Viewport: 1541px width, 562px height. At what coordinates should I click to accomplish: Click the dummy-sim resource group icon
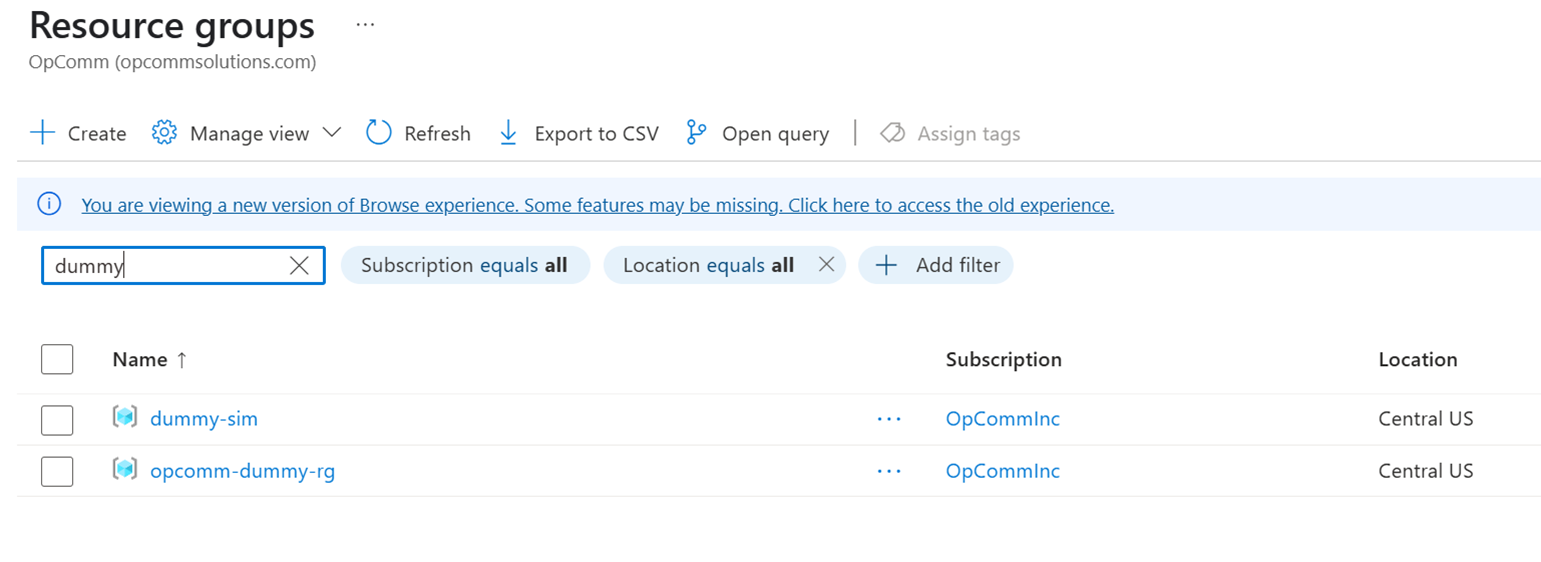[x=125, y=419]
